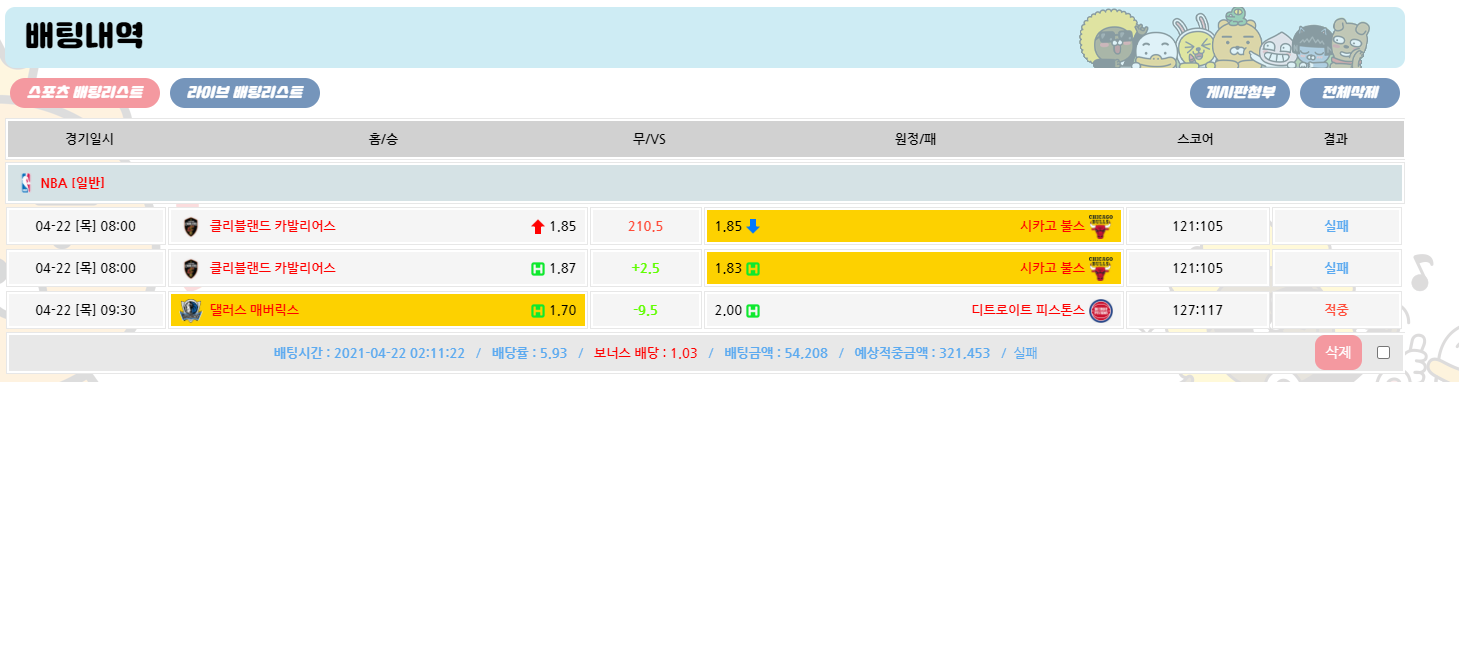Viewport: 1459px width, 648px height.
Task: Click the 결과 column header
Action: pyautogui.click(x=1335, y=139)
